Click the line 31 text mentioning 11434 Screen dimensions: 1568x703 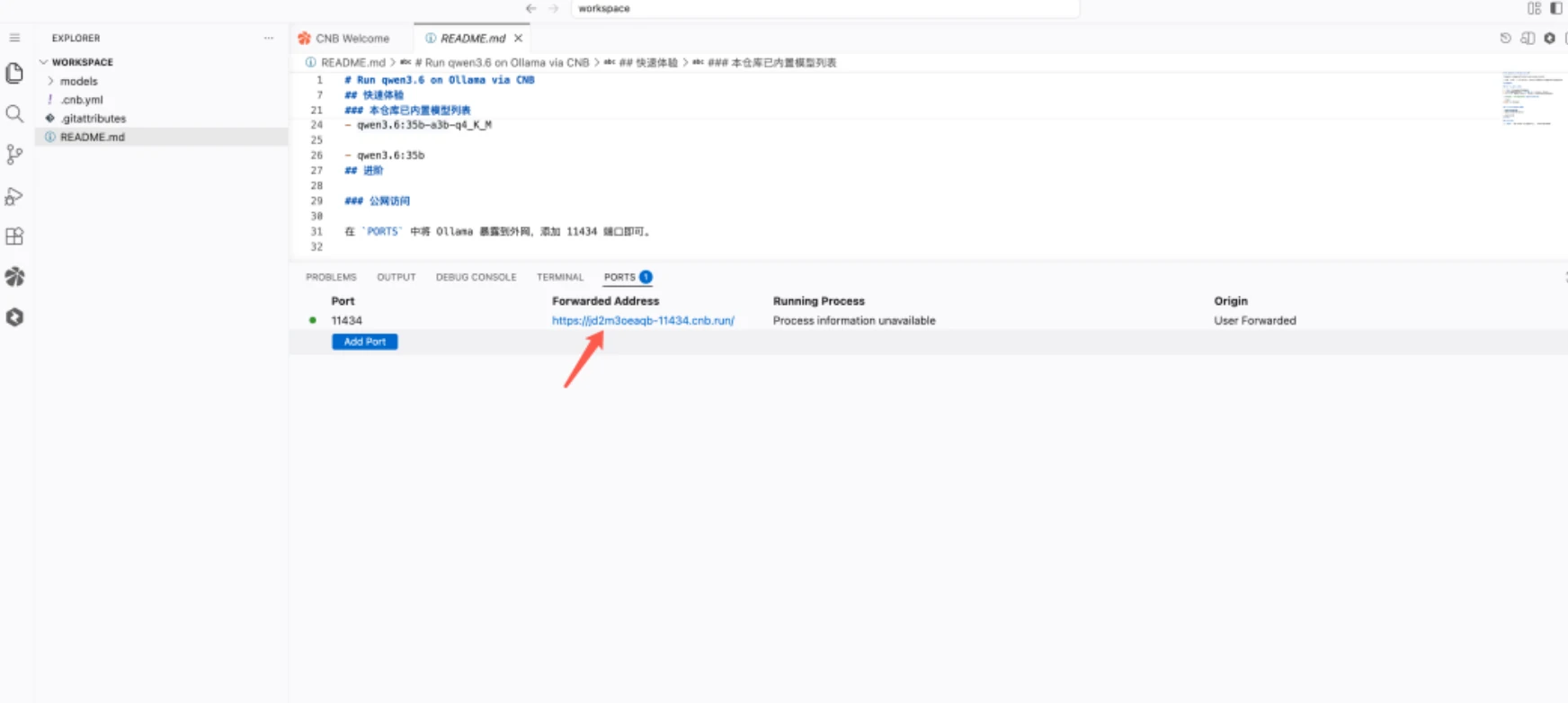497,232
